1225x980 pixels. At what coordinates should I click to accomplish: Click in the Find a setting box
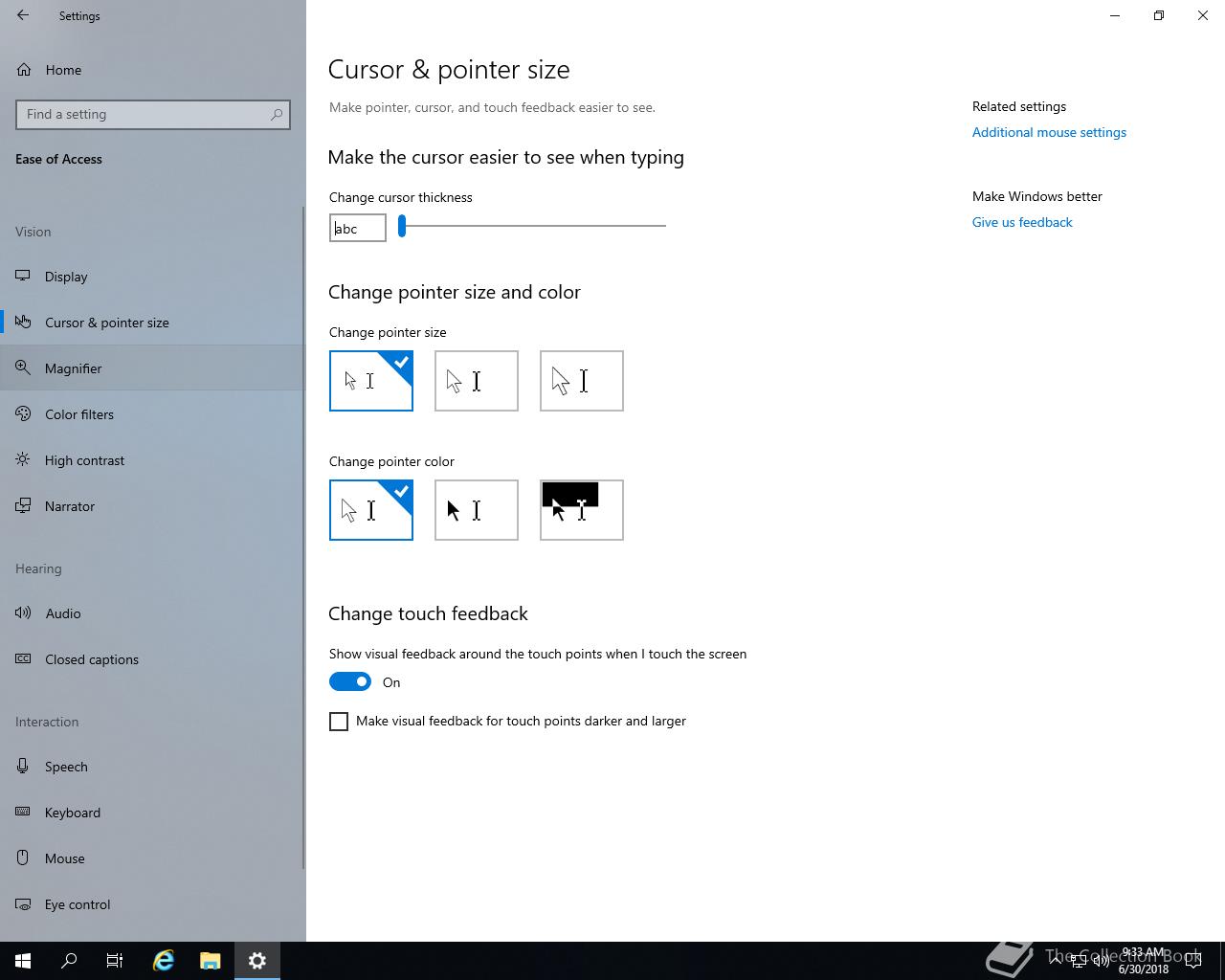pyautogui.click(x=153, y=114)
